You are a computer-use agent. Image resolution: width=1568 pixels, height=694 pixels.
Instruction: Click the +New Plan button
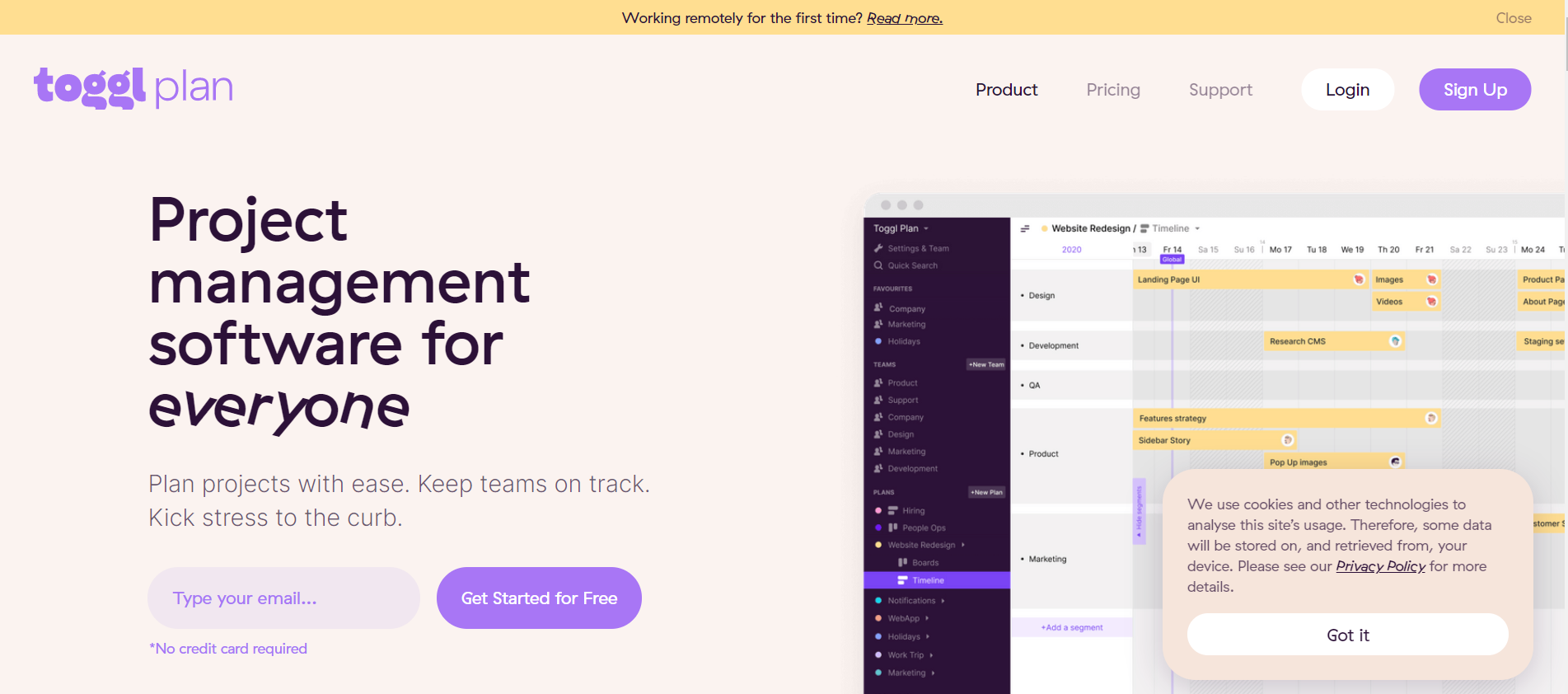coord(986,492)
